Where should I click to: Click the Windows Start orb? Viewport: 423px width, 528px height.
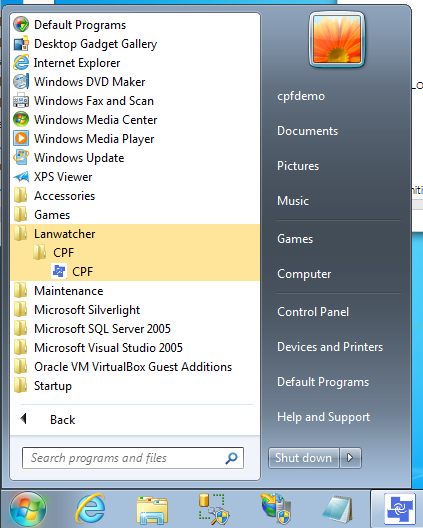point(28,509)
